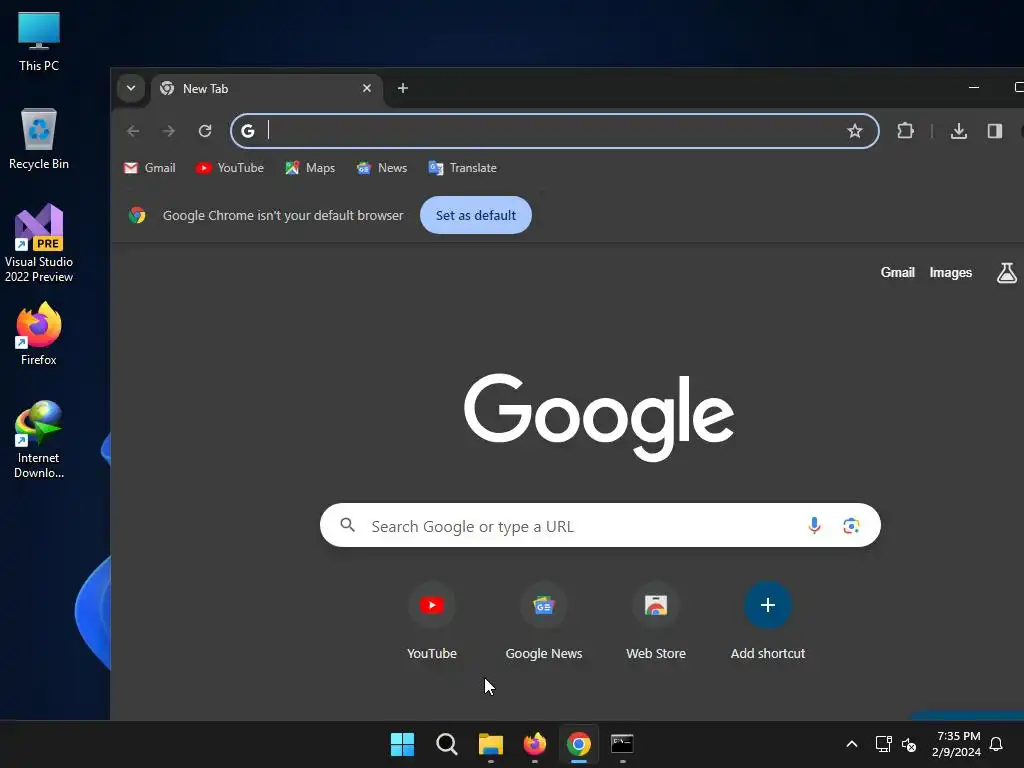This screenshot has width=1024, height=768.
Task: Reload the page with refresh icon
Action: coord(205,131)
